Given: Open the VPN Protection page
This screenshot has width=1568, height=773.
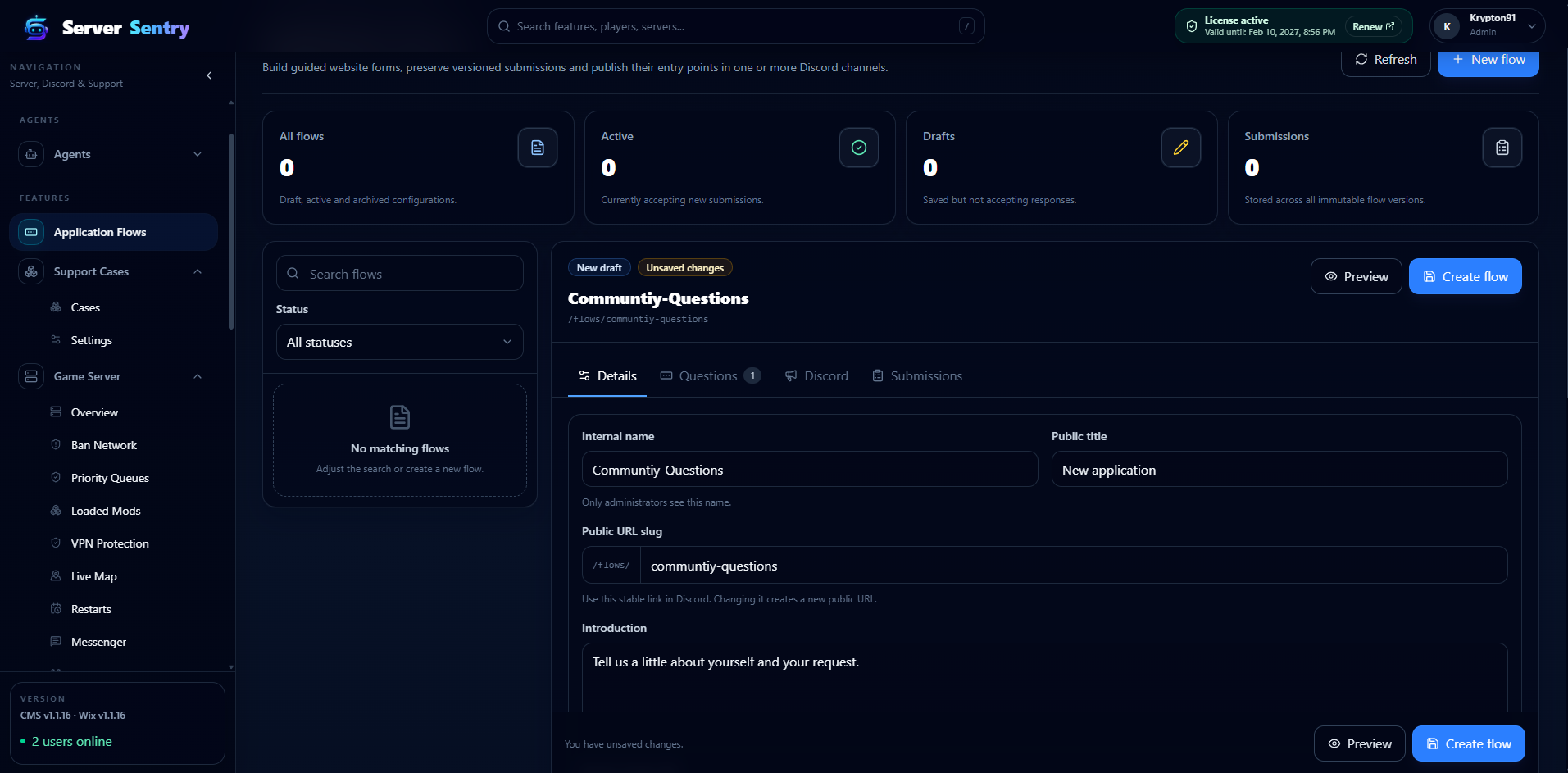Looking at the screenshot, I should pos(110,543).
